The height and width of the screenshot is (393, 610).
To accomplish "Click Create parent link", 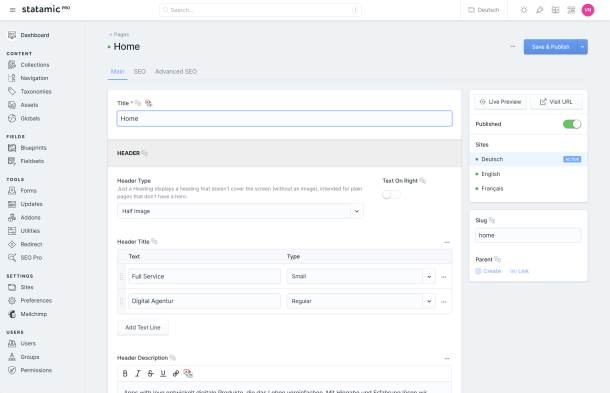I will click(488, 271).
